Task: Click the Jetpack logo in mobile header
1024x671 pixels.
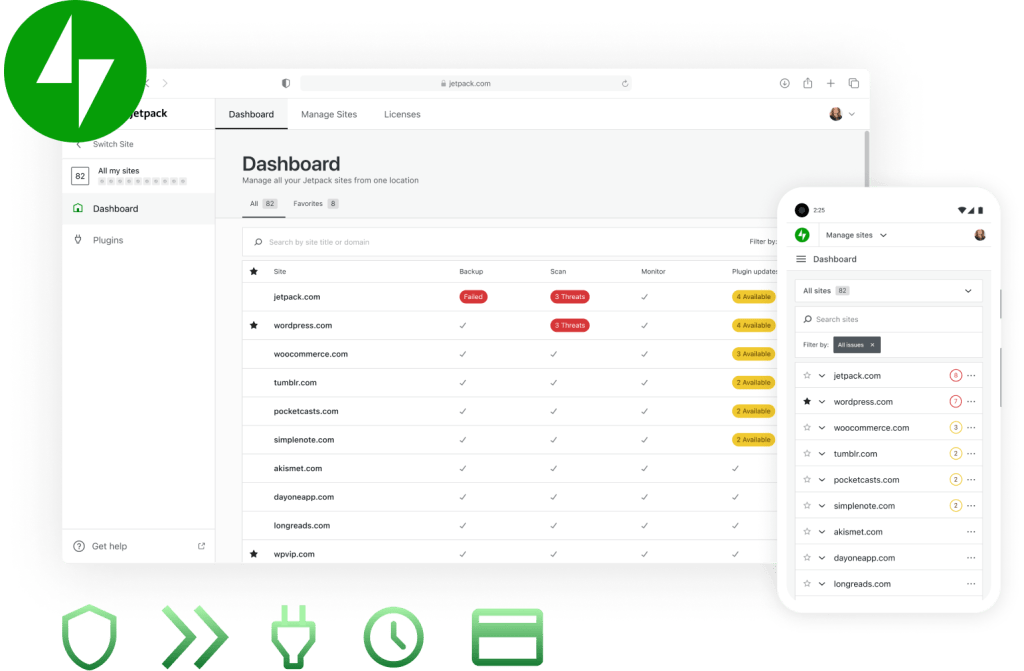Action: tap(802, 235)
